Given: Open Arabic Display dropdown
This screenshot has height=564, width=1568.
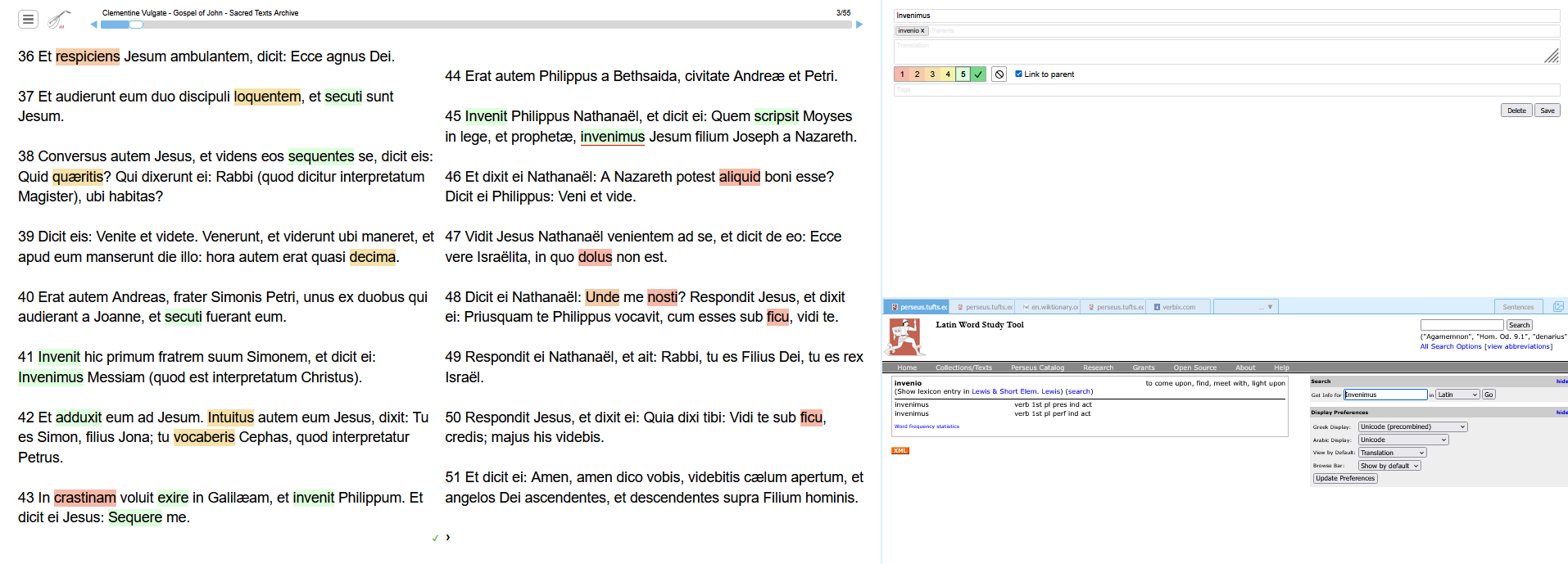Looking at the screenshot, I should pyautogui.click(x=1403, y=440).
